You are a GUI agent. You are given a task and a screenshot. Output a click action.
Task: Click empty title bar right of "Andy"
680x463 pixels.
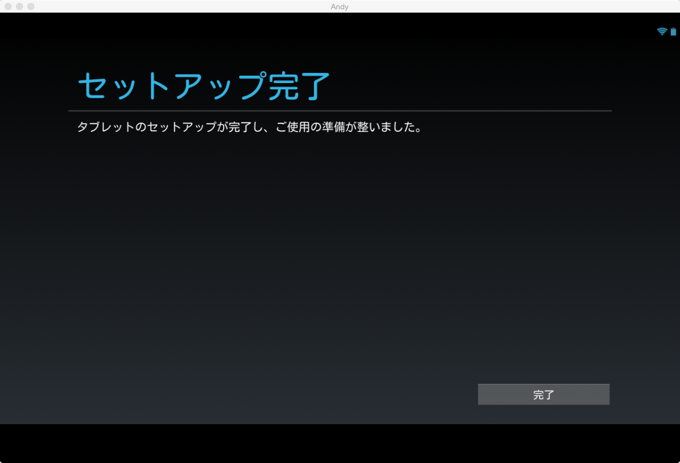[500, 6]
